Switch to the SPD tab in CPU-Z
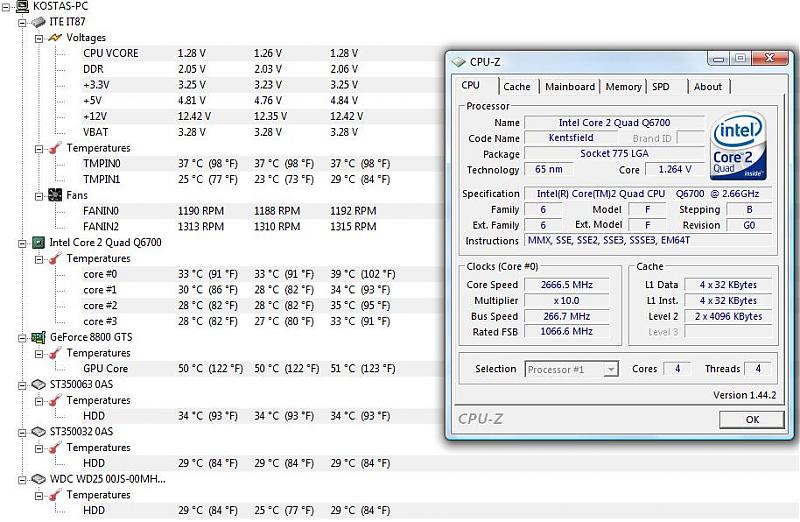This screenshot has height=522, width=800. tap(661, 87)
